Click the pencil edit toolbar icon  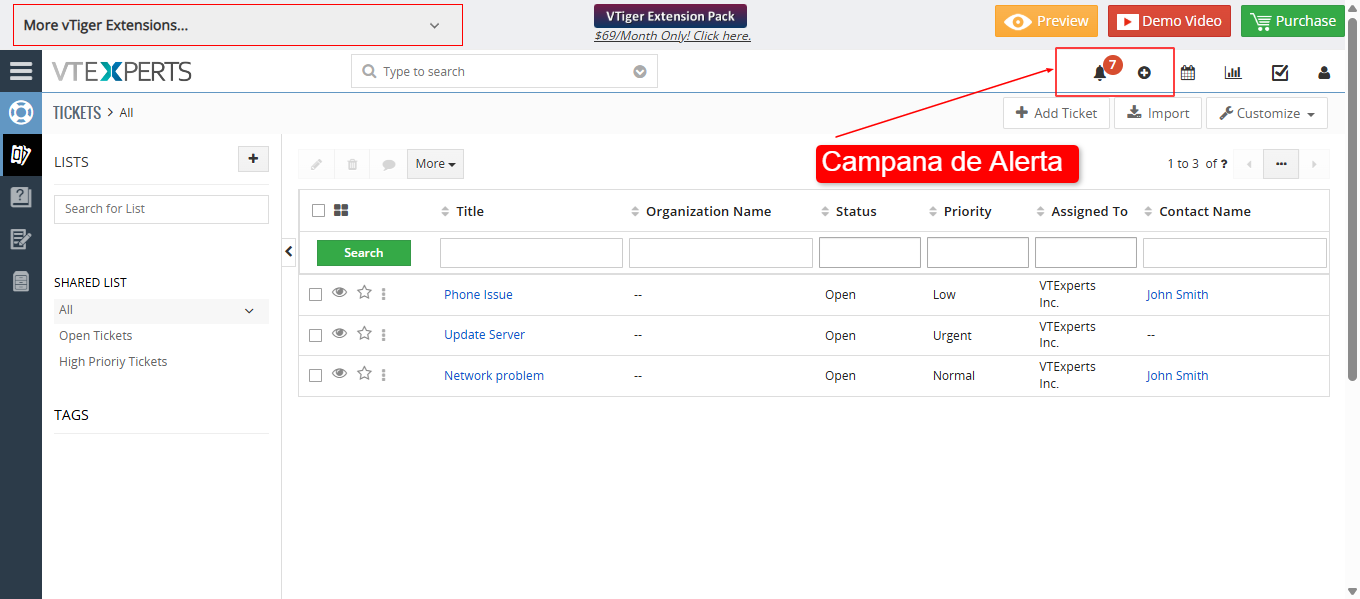(x=316, y=164)
